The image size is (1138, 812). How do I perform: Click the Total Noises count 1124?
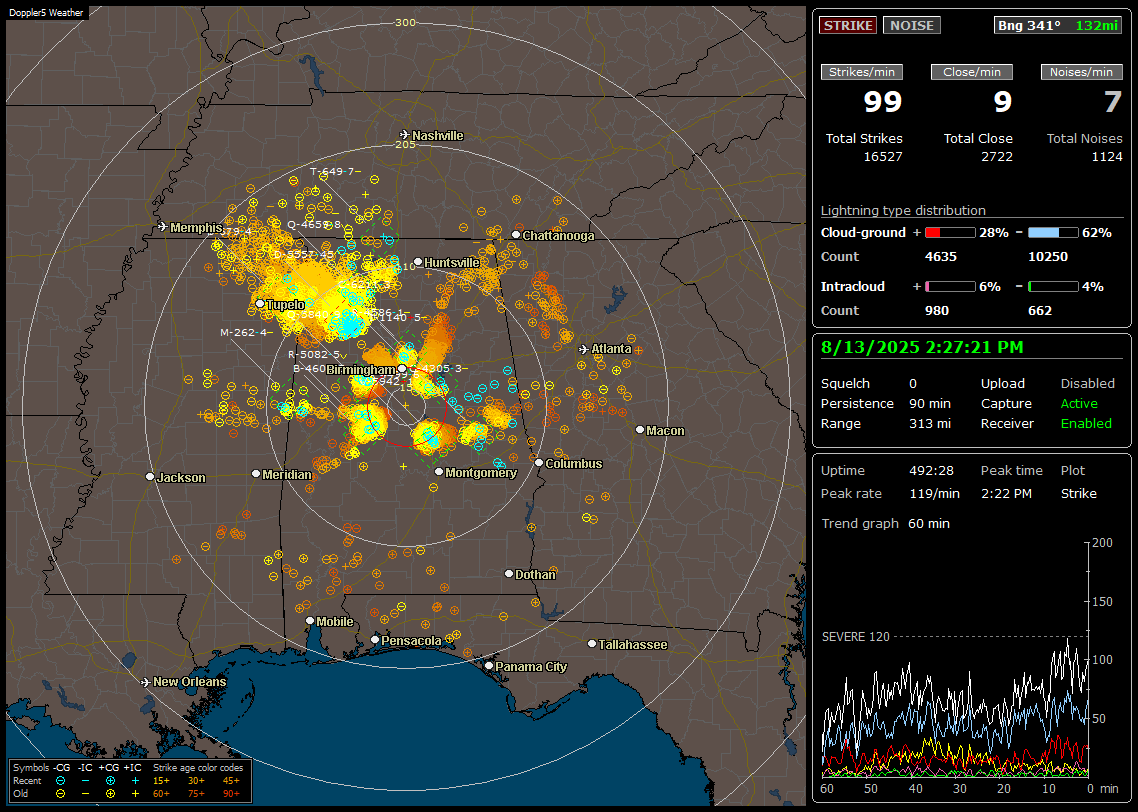[x=1107, y=157]
